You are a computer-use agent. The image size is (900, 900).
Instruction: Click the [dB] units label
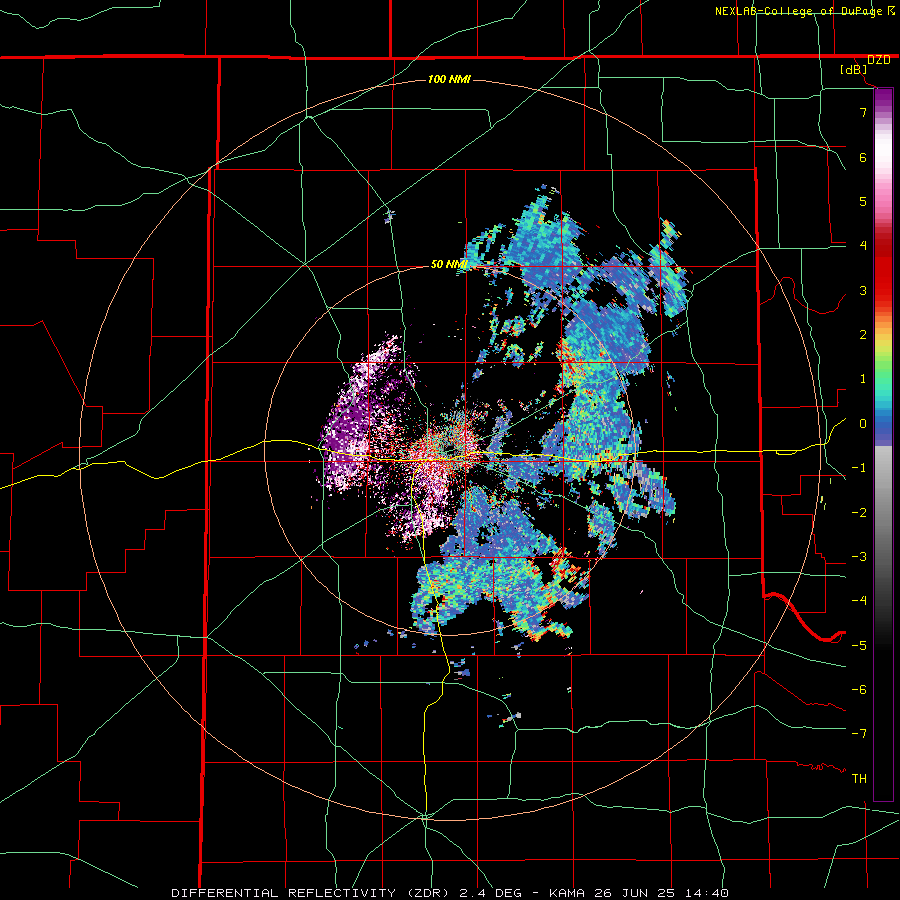pos(854,70)
